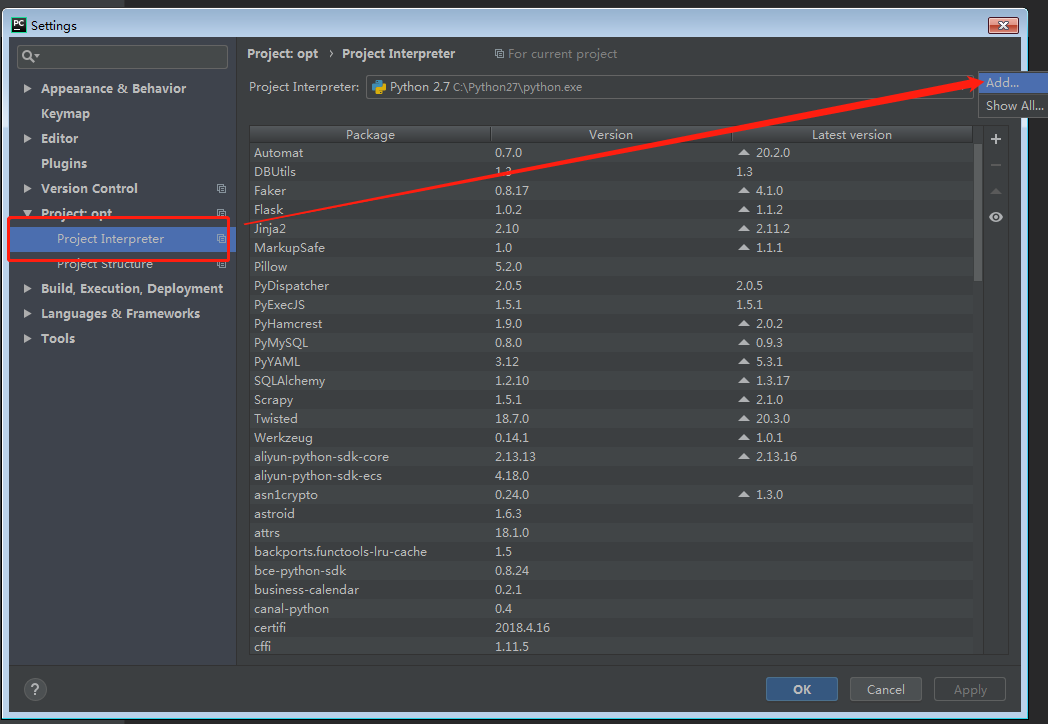Click the upgrade arrow next to Twisted 20.3.0
This screenshot has height=724, width=1048.
744,418
